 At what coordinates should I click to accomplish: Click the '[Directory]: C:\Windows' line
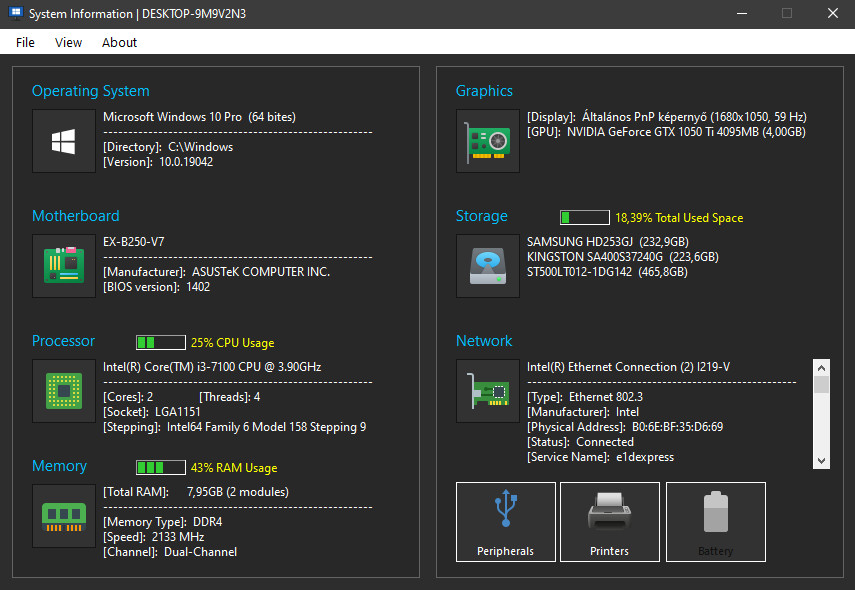click(168, 147)
